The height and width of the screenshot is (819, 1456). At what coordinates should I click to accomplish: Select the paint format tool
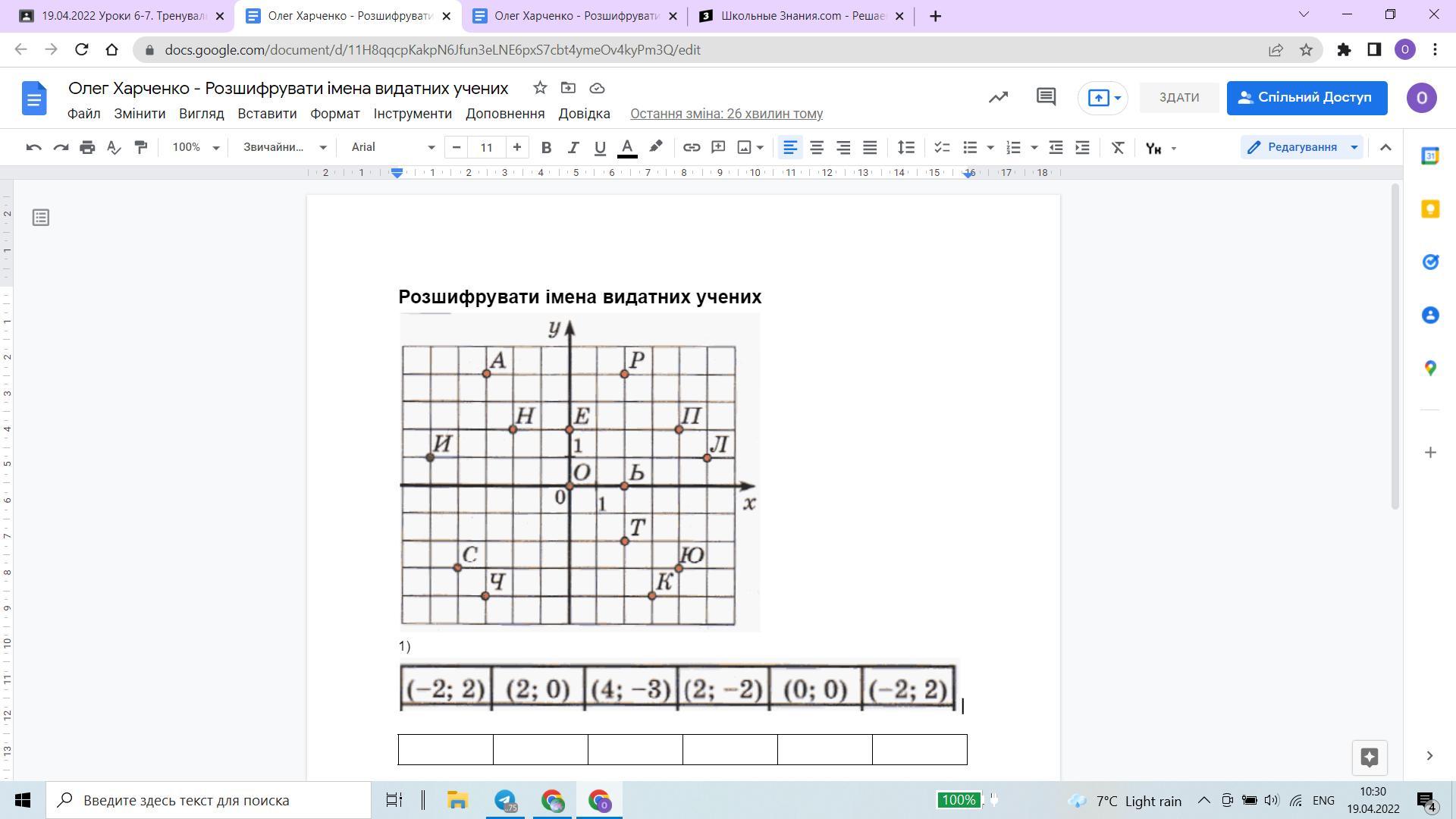pos(140,147)
